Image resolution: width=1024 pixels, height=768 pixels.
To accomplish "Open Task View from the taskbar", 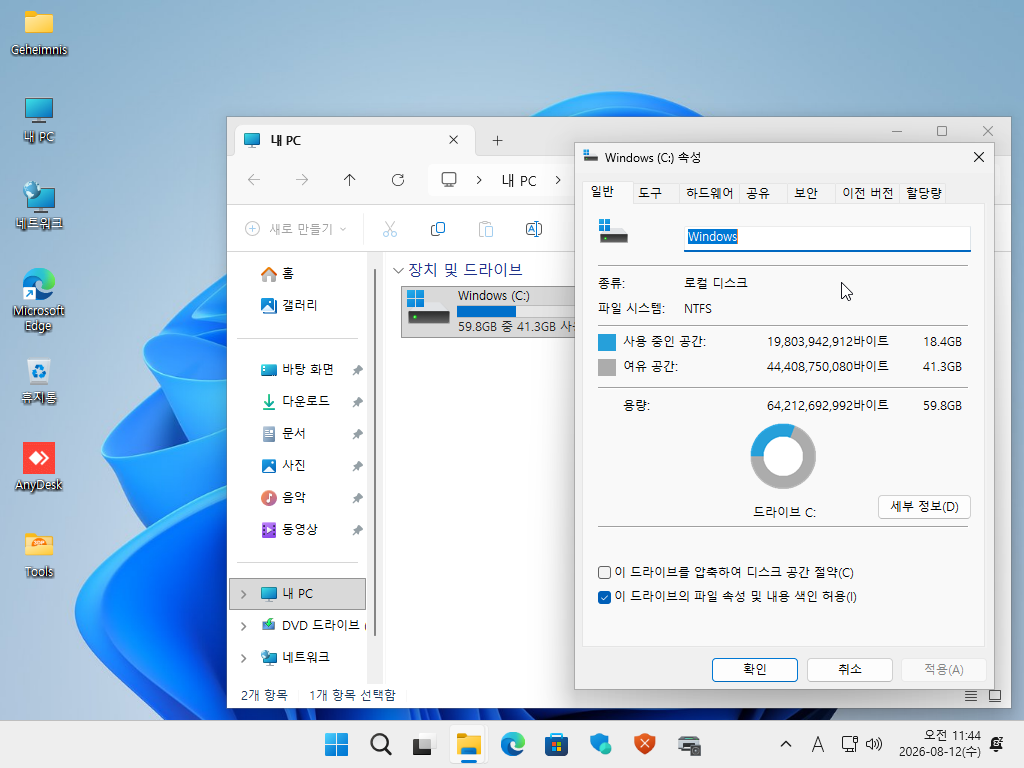I will pos(424,744).
